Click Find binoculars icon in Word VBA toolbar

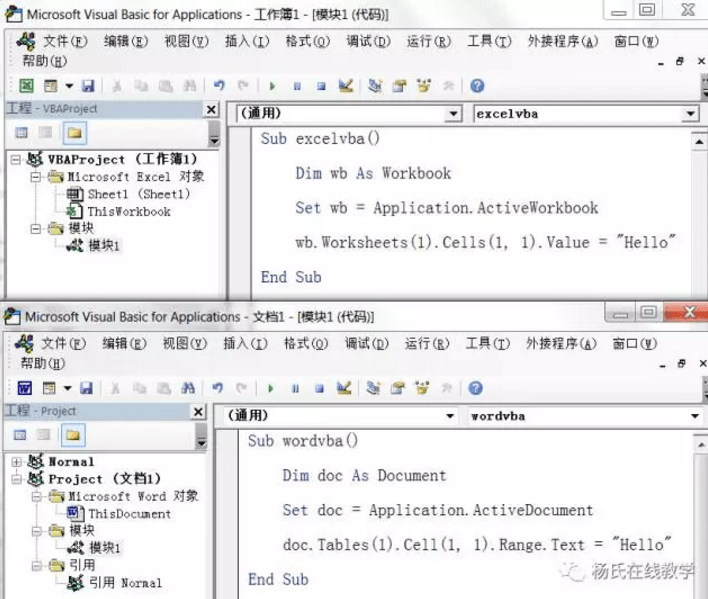tap(188, 388)
